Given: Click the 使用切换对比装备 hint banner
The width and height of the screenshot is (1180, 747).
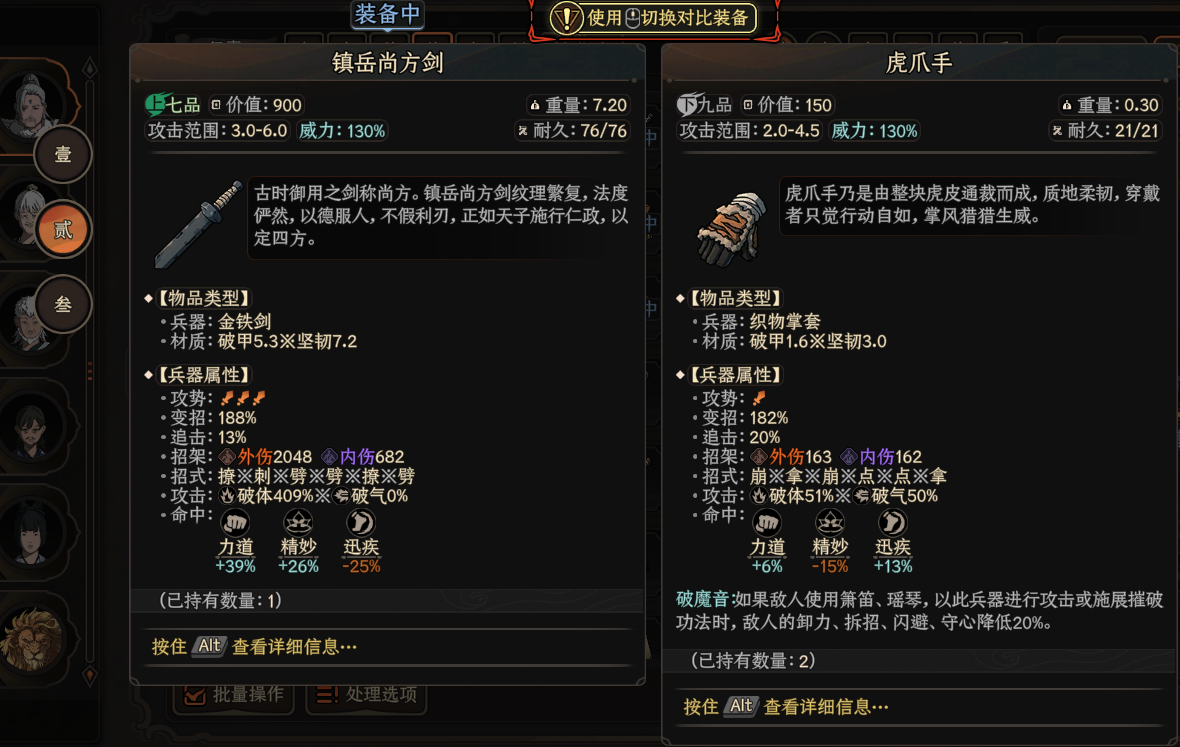Looking at the screenshot, I should click(653, 18).
